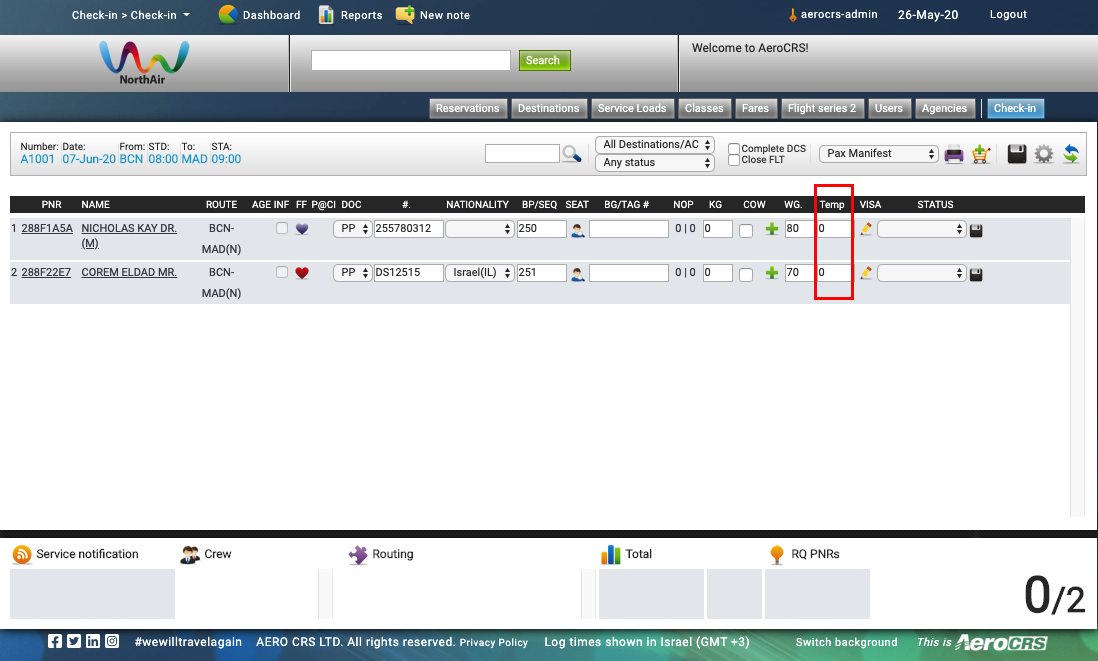
Task: Toggle COW checkbox for Nicholas Kay
Action: coord(746,230)
